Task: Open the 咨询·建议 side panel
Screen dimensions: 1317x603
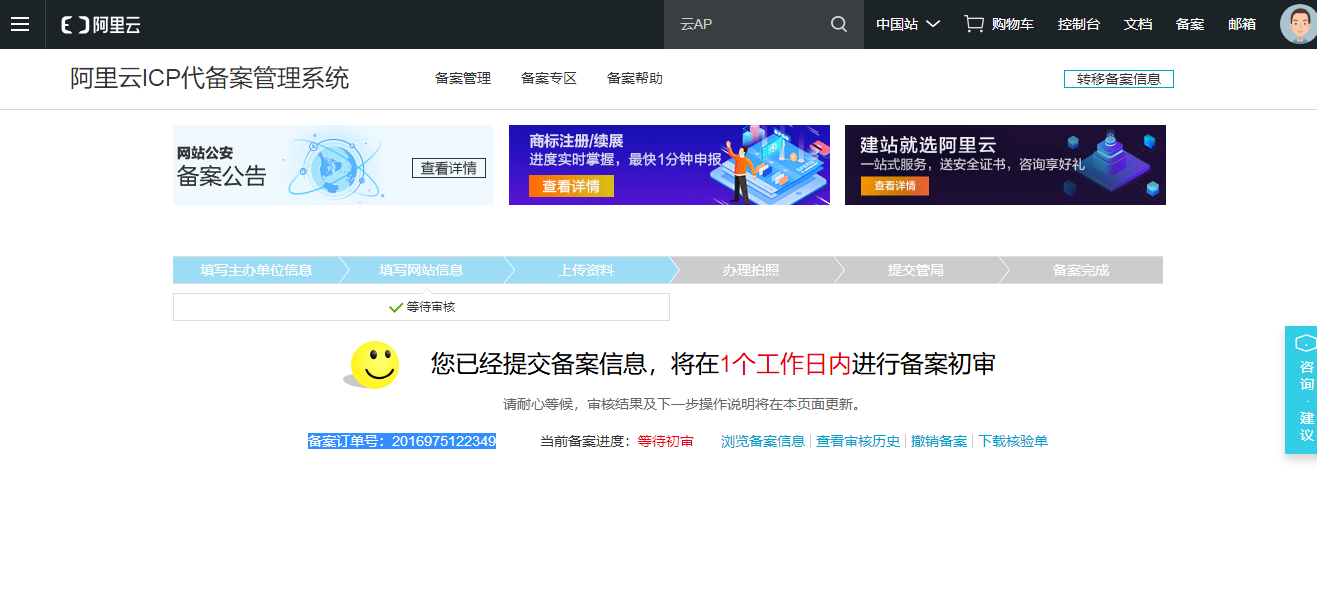Action: tap(1301, 389)
